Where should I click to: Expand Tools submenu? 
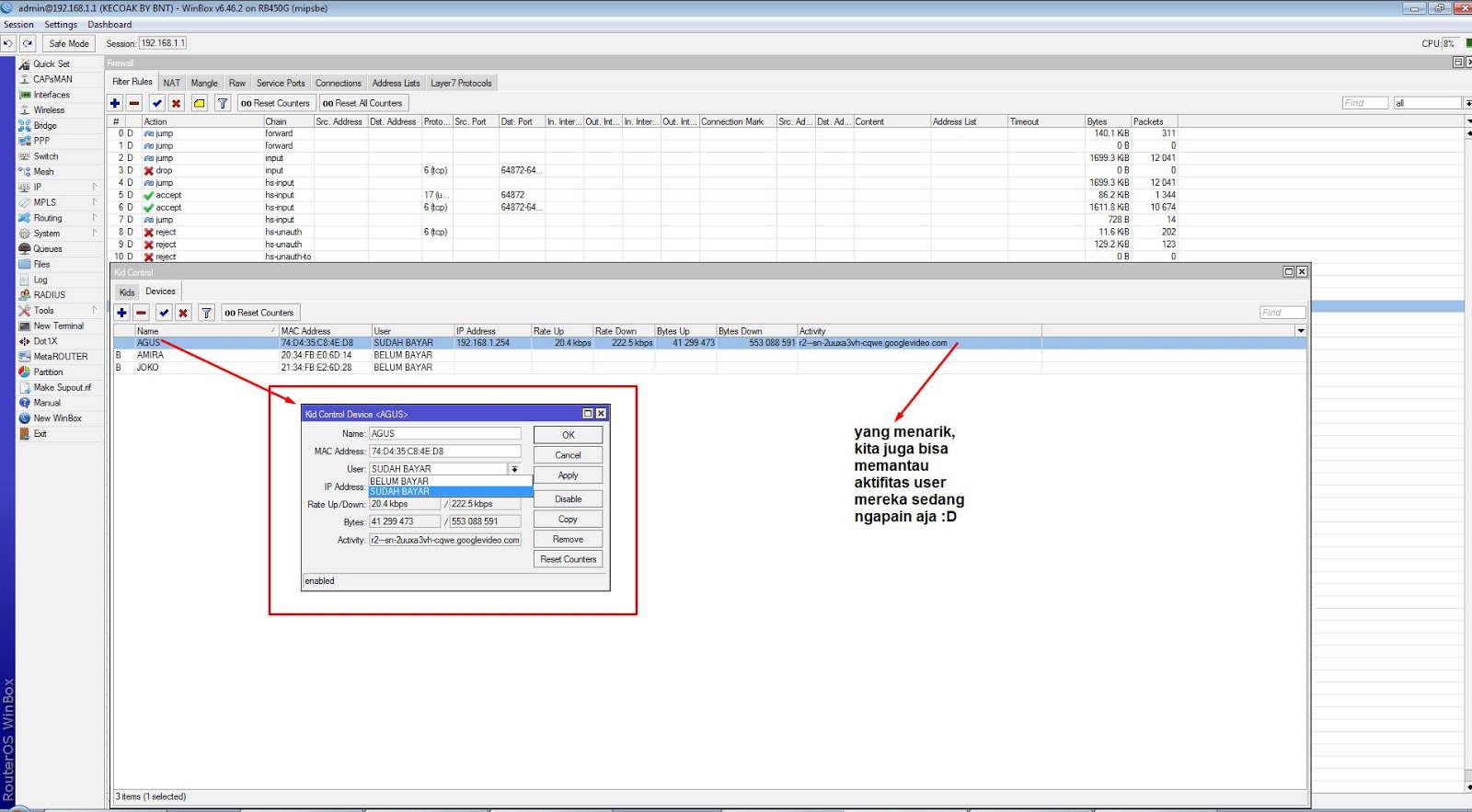click(x=94, y=311)
